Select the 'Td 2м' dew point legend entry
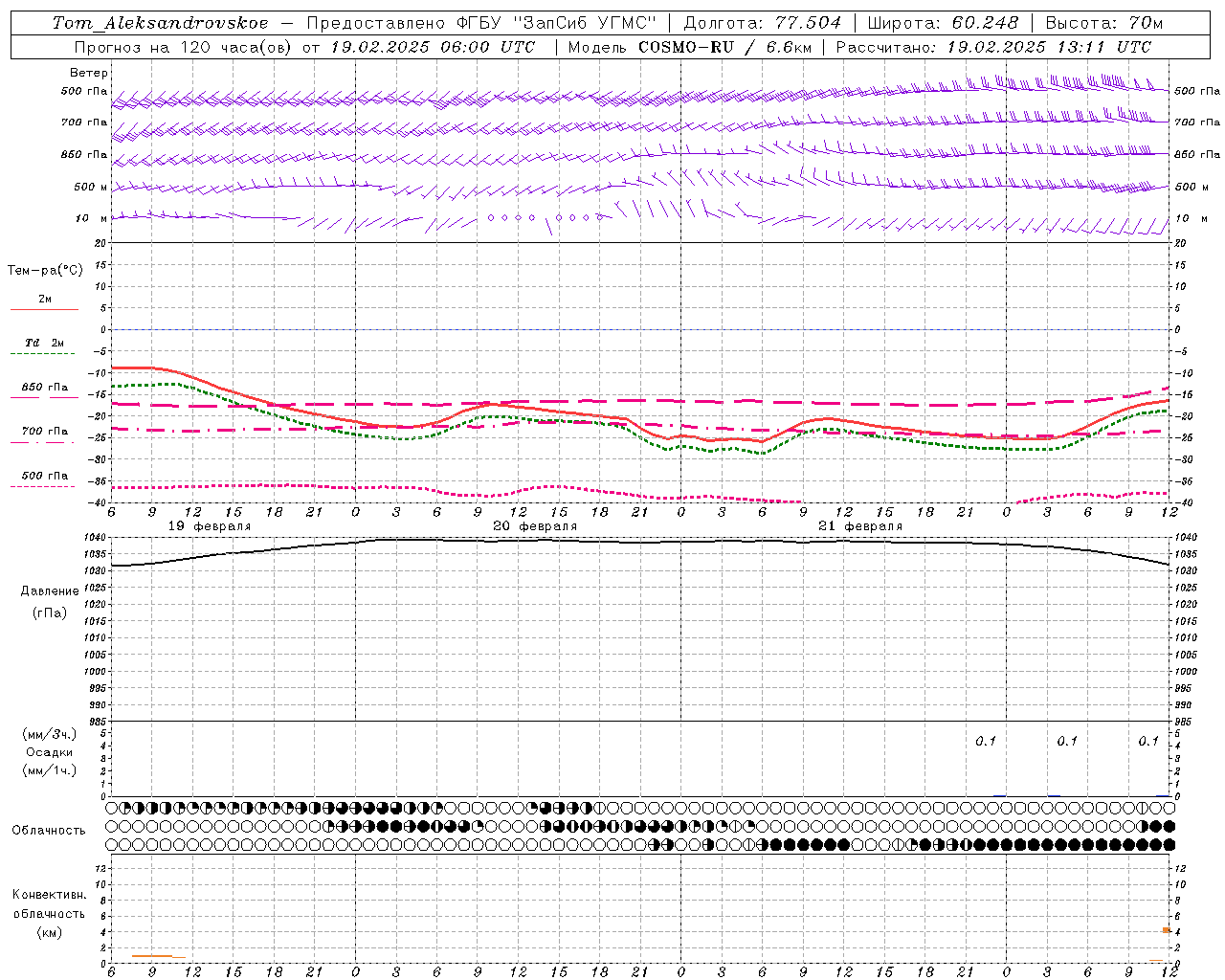 pos(45,343)
